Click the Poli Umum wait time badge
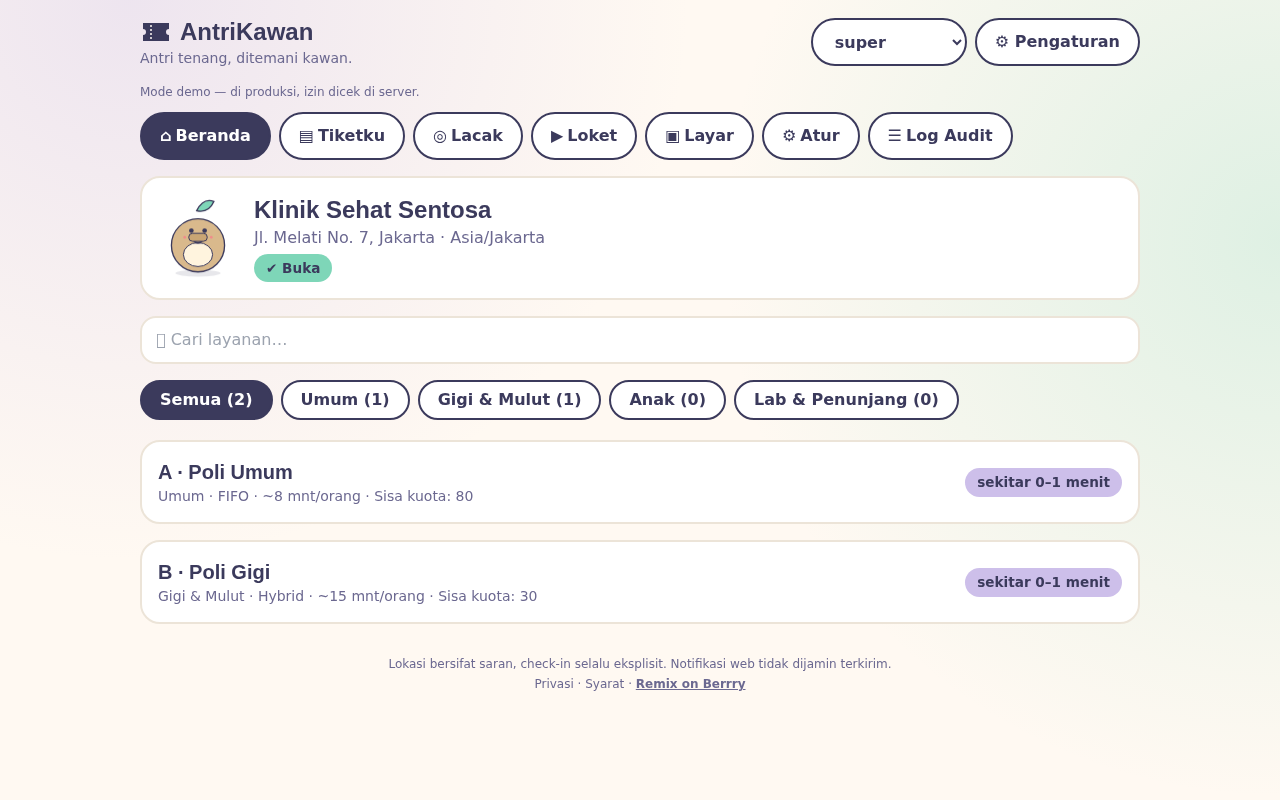 point(1043,482)
